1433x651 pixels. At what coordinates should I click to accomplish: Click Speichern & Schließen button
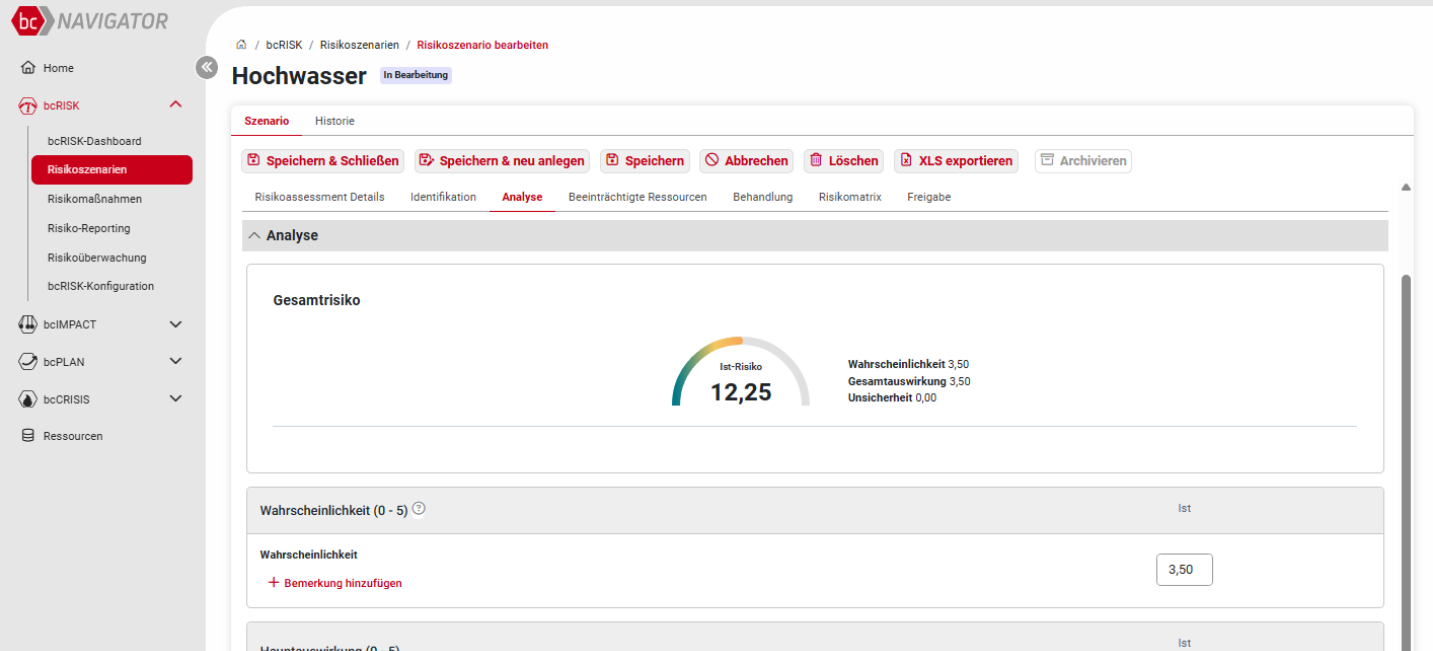point(322,161)
